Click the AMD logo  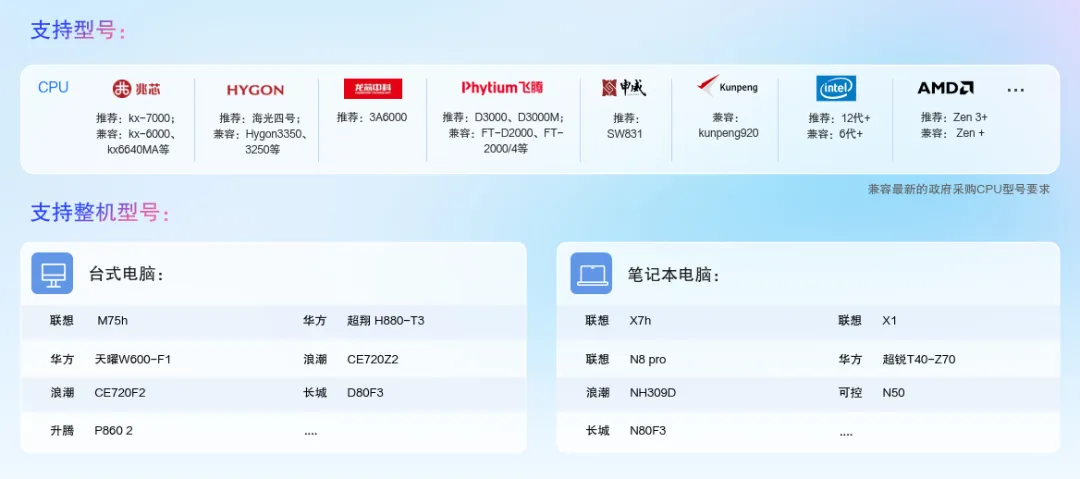click(x=945, y=88)
